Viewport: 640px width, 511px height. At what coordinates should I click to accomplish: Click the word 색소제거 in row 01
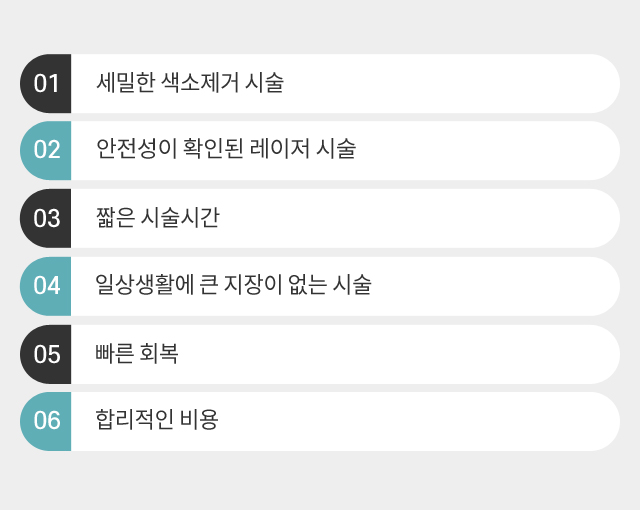(x=200, y=82)
